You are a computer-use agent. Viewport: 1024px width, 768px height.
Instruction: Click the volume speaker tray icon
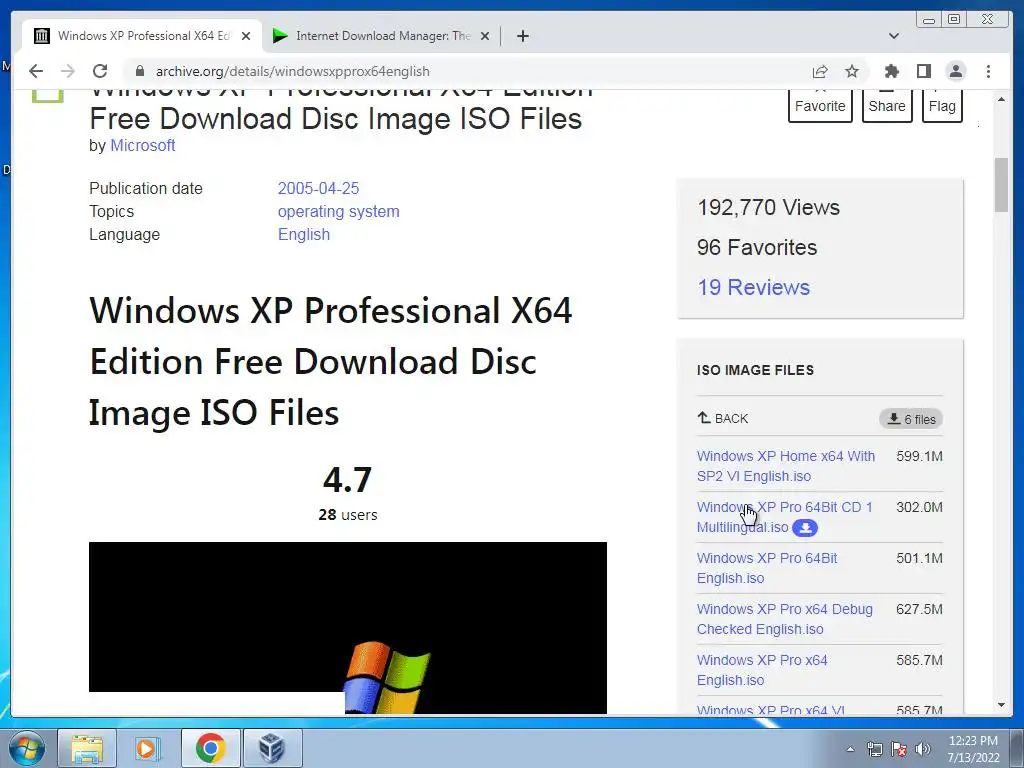[923, 749]
